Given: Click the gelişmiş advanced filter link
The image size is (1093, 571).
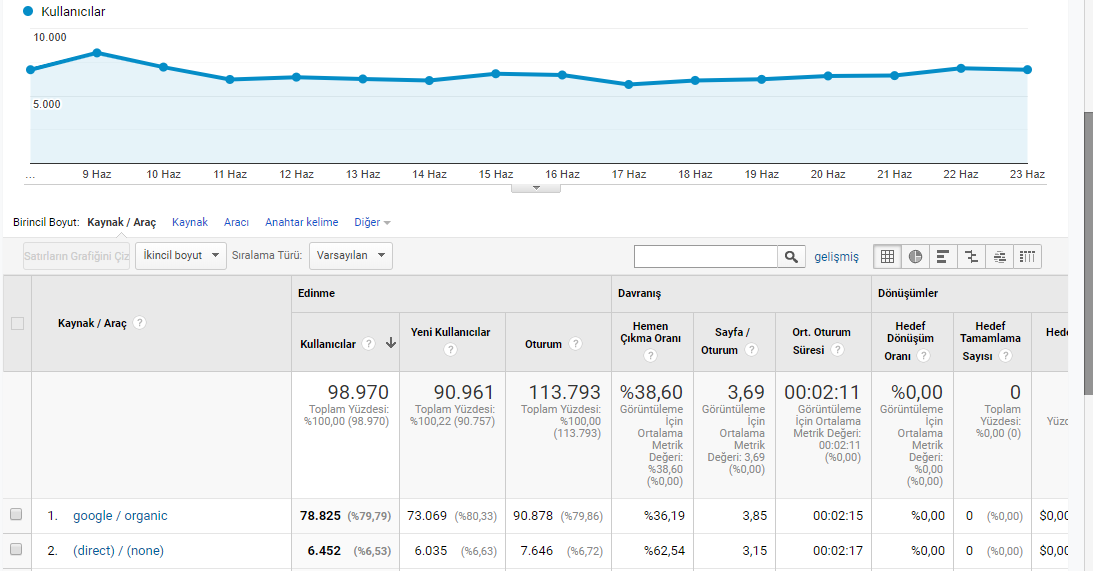Looking at the screenshot, I should coord(836,257).
